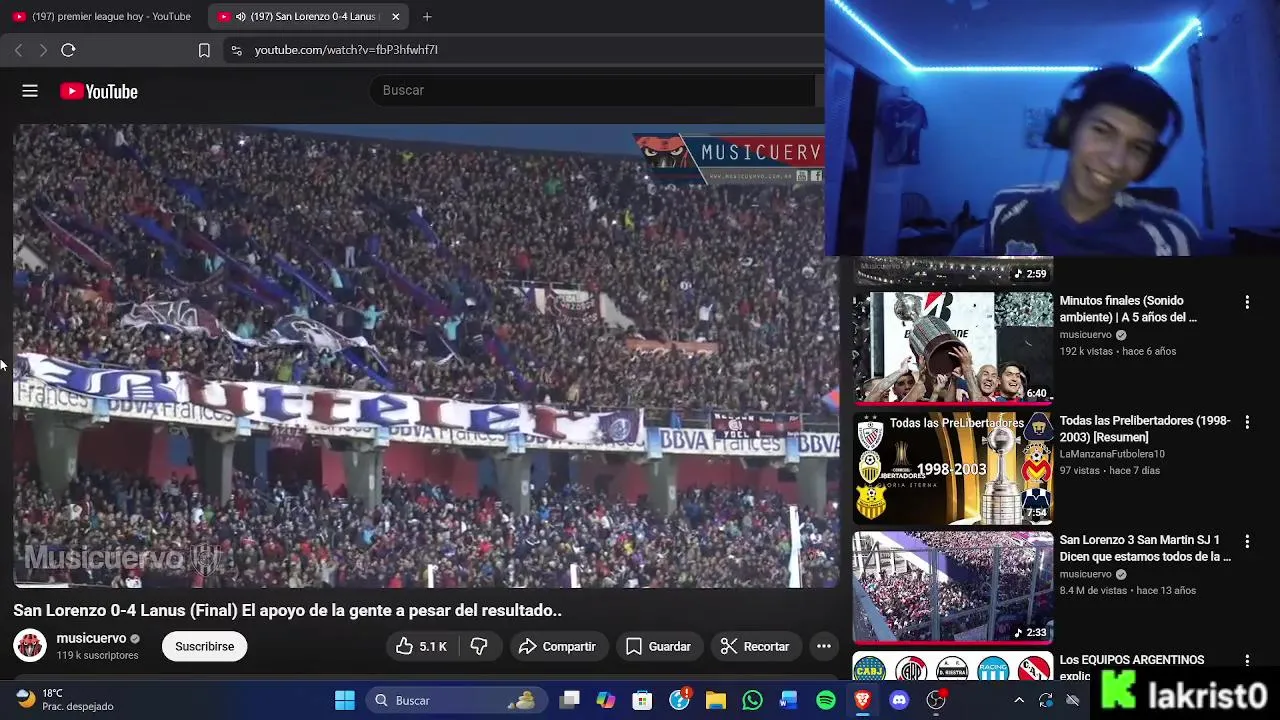Image resolution: width=1280 pixels, height=720 pixels.
Task: Click LaManzanaFutbolera10 channel name
Action: click(1112, 454)
